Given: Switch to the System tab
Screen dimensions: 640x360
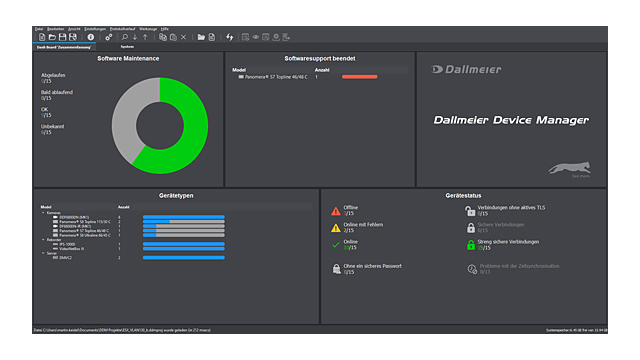Looking at the screenshot, I should [x=127, y=47].
